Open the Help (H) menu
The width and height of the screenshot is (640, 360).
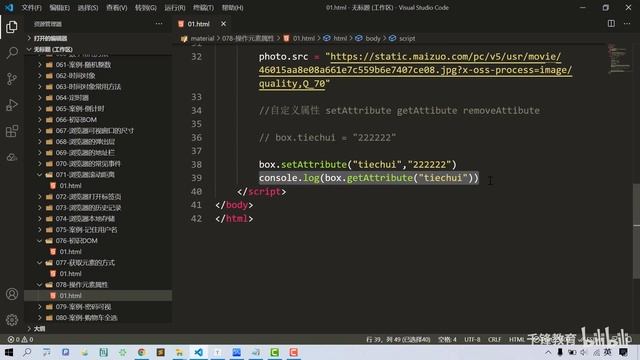(x=233, y=7)
